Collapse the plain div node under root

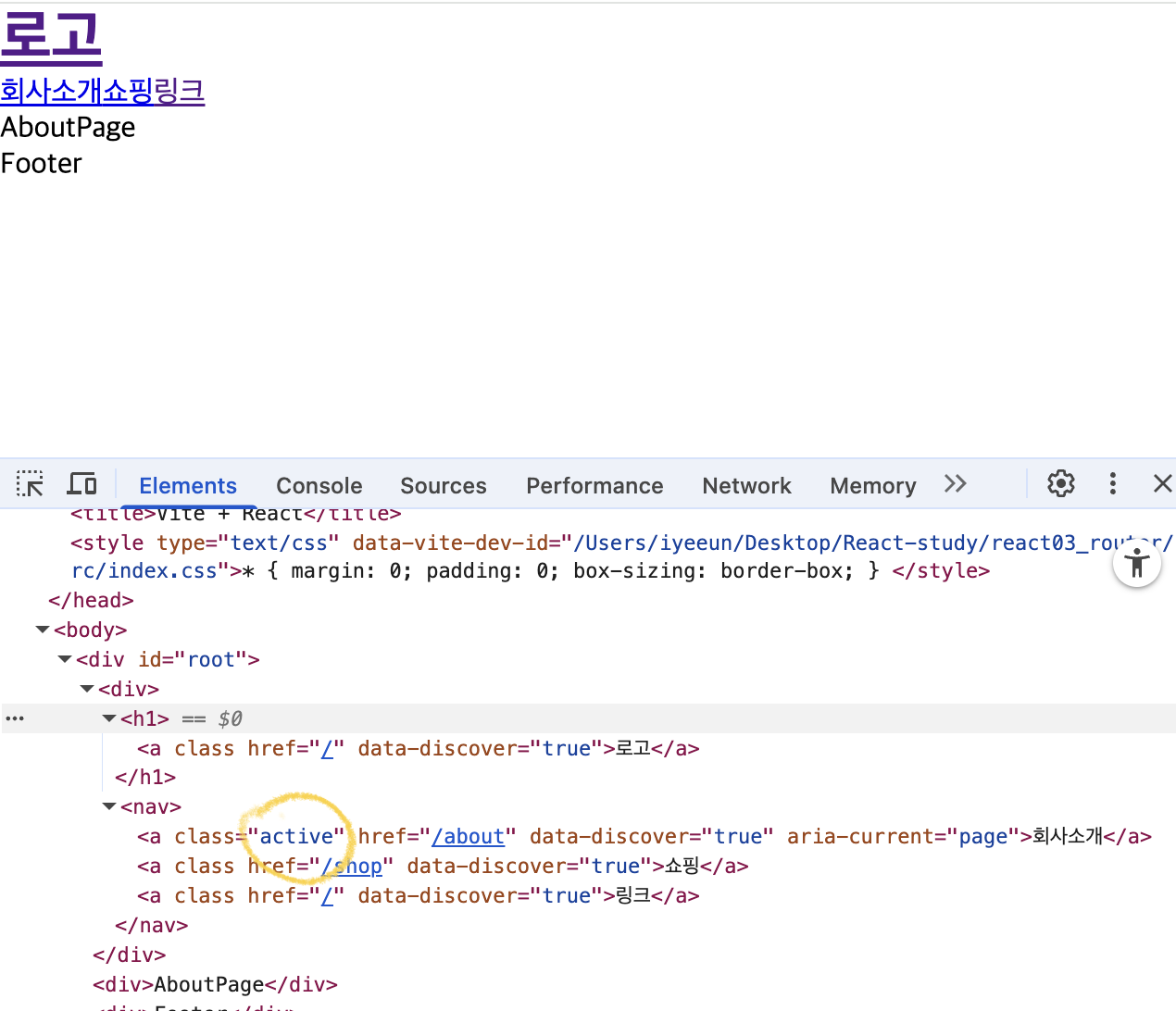[x=87, y=689]
